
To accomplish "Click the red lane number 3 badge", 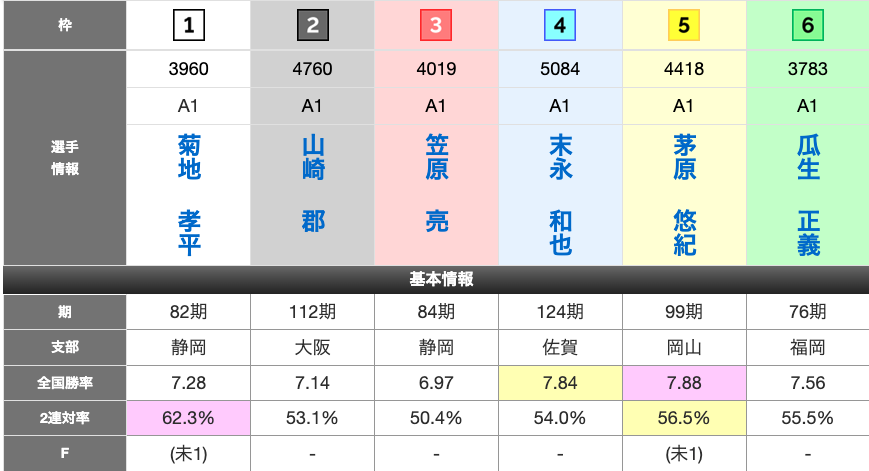I will [x=436, y=26].
